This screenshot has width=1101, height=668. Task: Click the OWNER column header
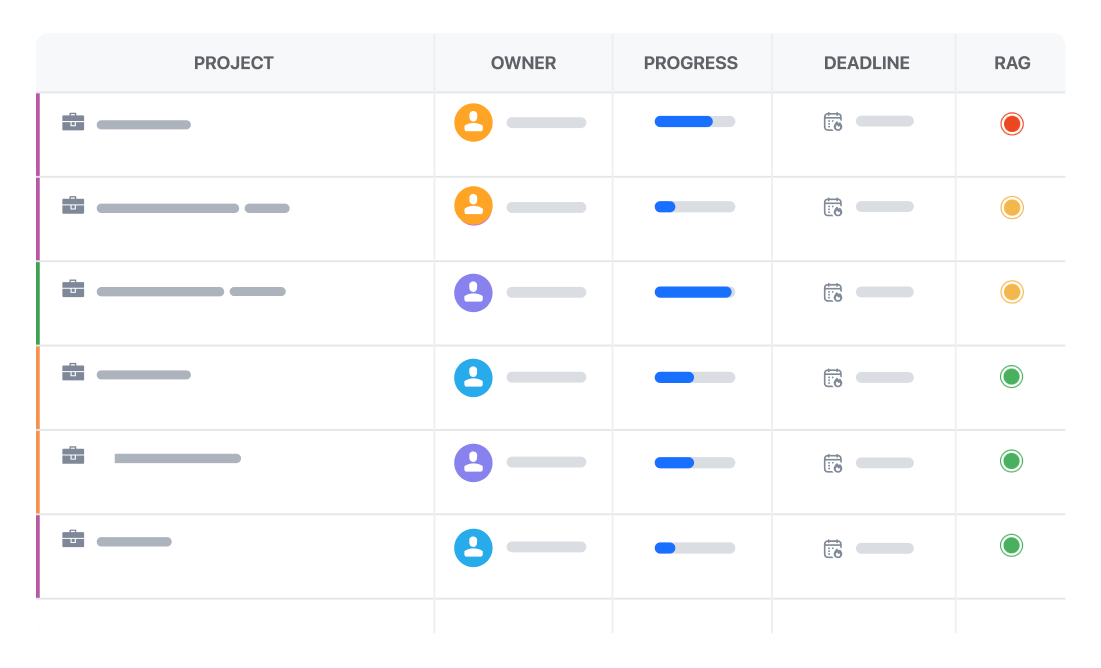(523, 63)
